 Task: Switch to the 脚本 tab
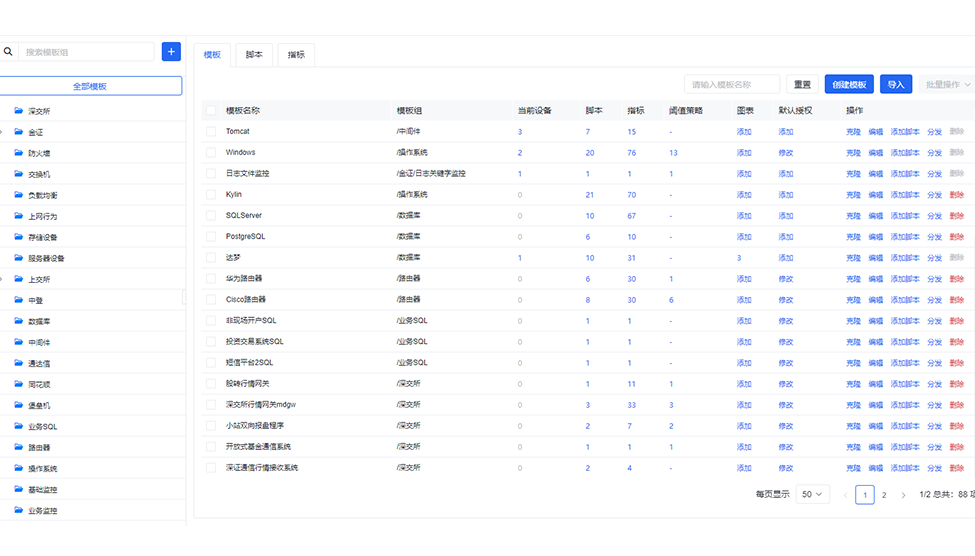(254, 55)
